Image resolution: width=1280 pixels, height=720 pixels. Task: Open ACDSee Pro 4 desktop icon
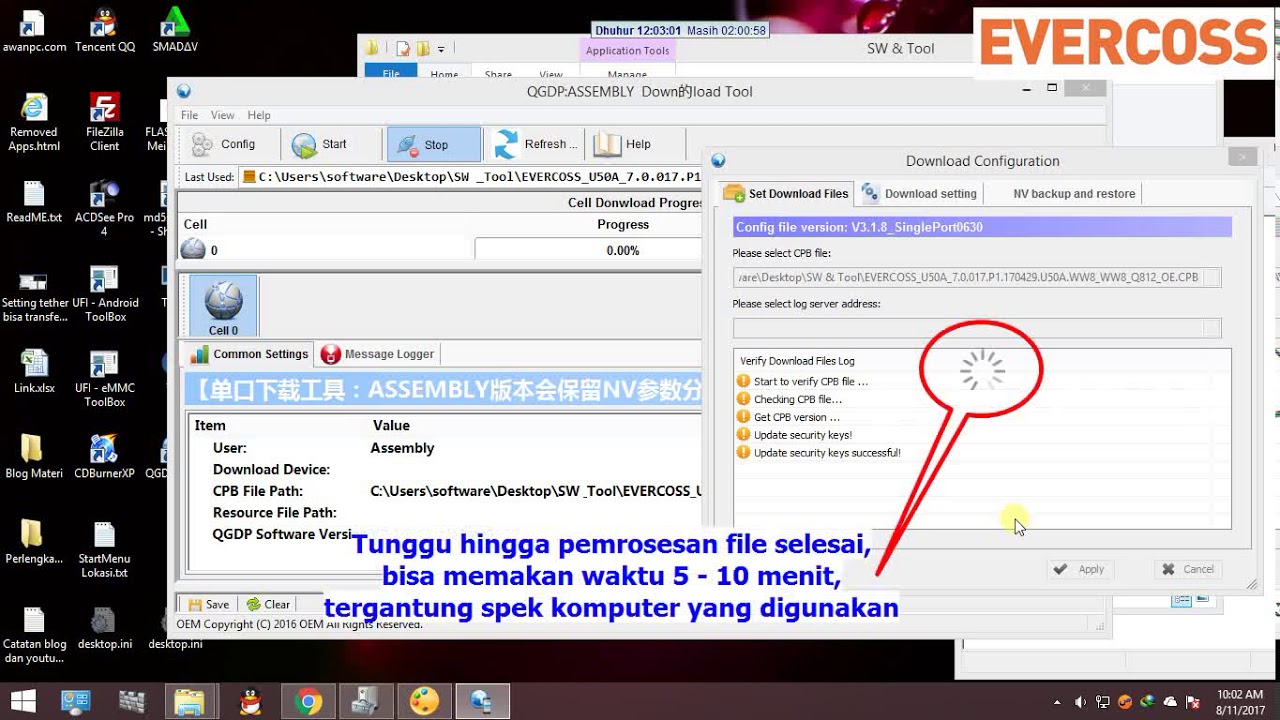coord(104,208)
